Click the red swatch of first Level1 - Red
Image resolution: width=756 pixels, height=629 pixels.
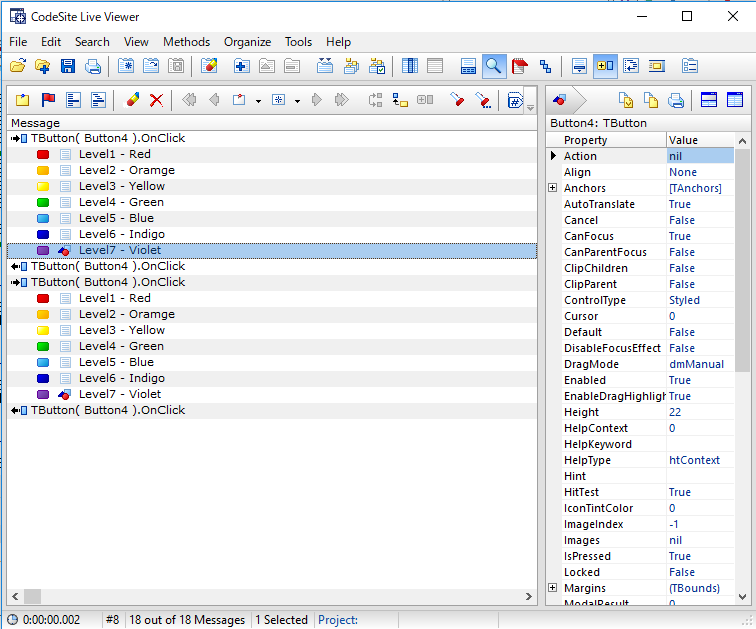pyautogui.click(x=43, y=154)
